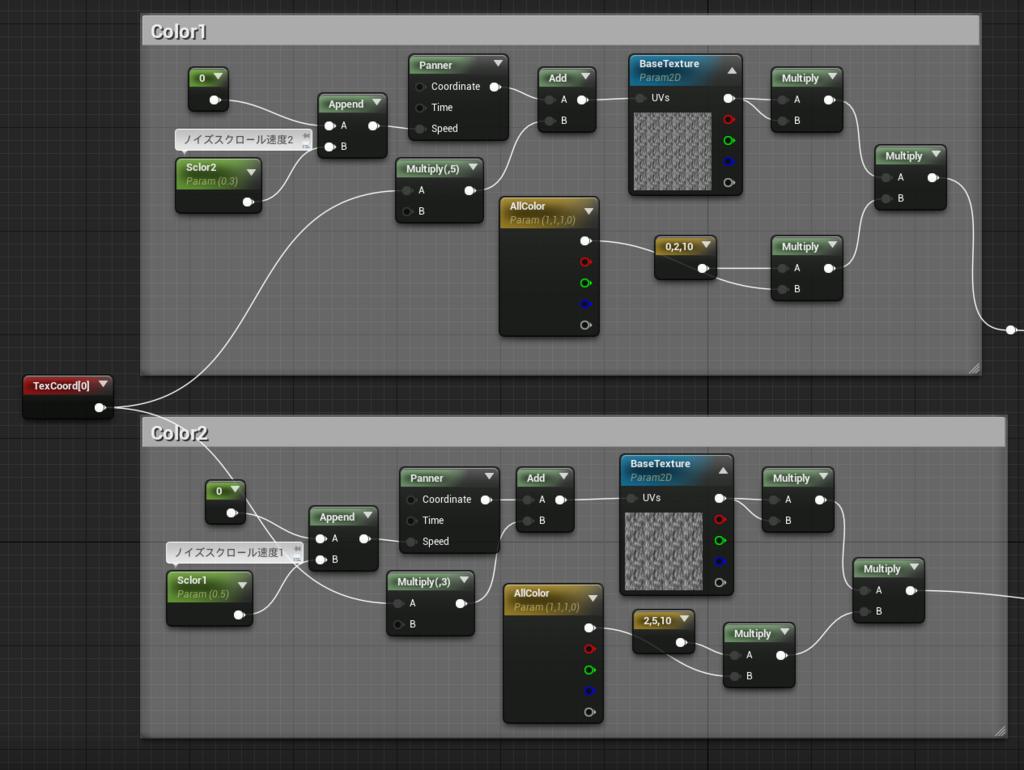Click the TexCoord[0] output pin

pos(100,408)
